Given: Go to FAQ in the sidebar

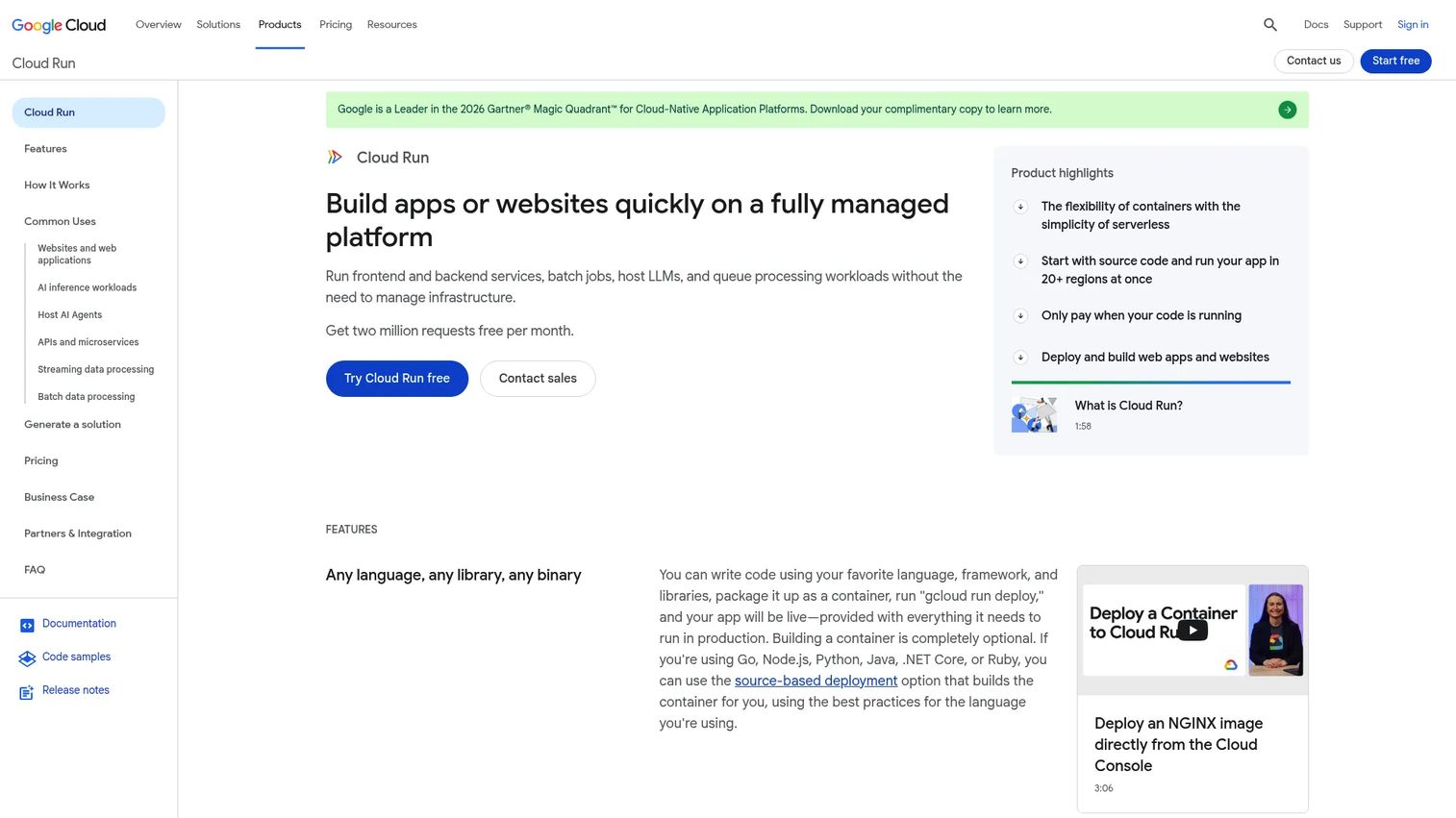Looking at the screenshot, I should 35,570.
